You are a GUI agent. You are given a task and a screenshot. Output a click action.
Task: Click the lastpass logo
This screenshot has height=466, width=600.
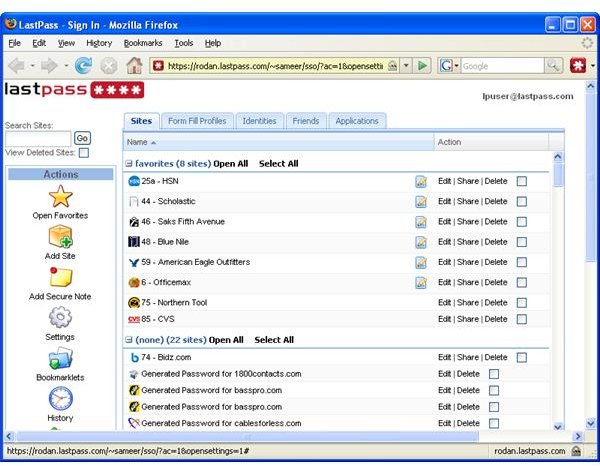coord(74,90)
